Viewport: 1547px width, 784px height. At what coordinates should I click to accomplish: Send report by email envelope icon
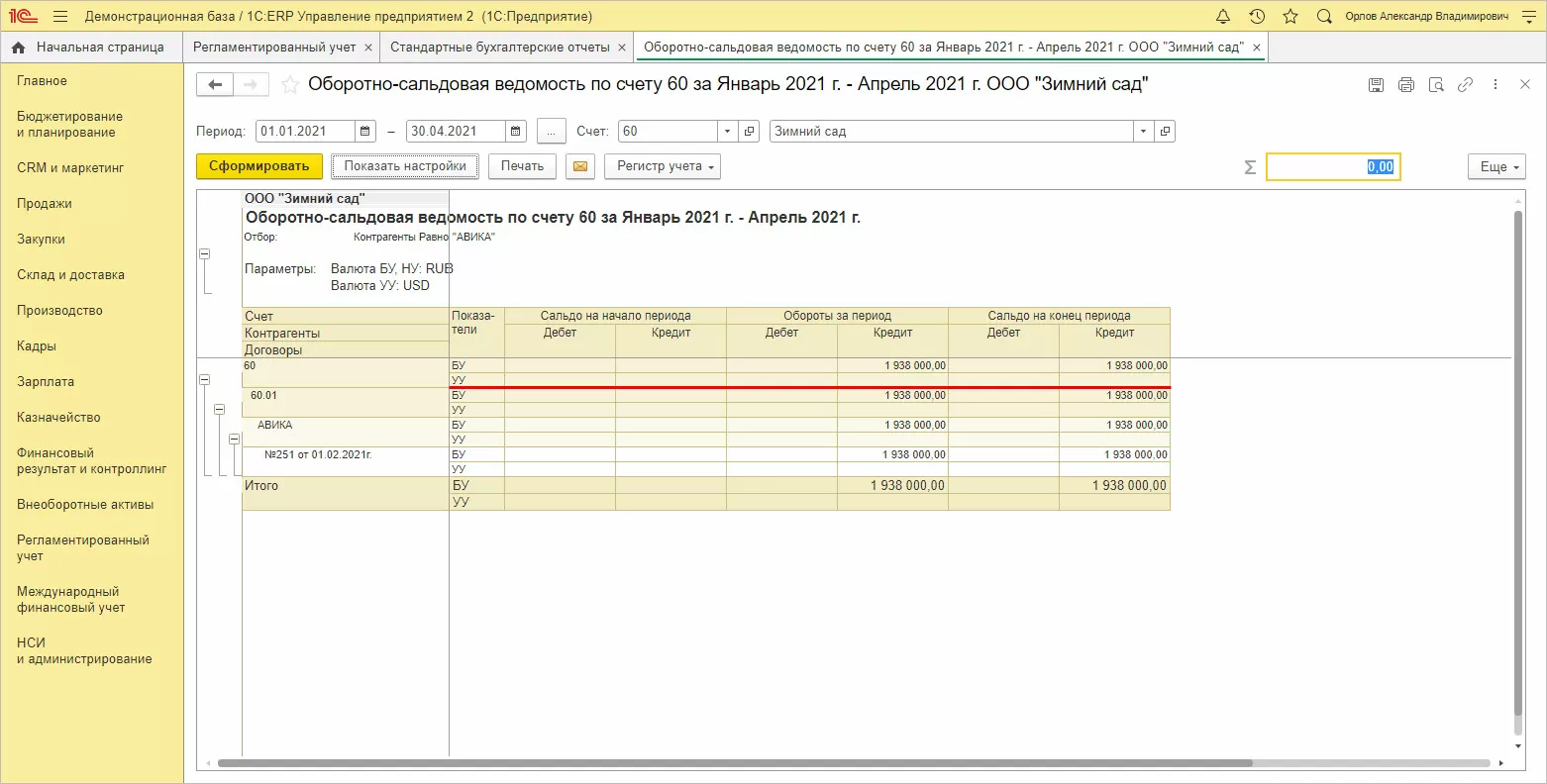point(580,166)
